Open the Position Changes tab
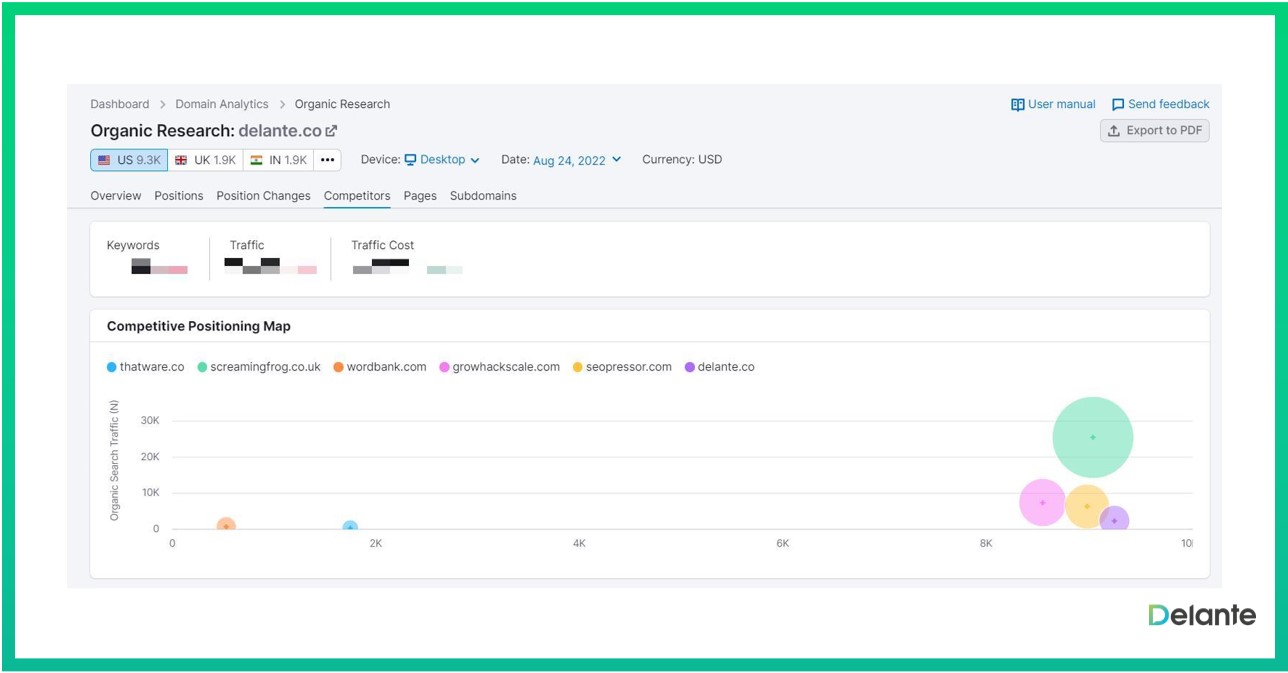 pyautogui.click(x=264, y=196)
